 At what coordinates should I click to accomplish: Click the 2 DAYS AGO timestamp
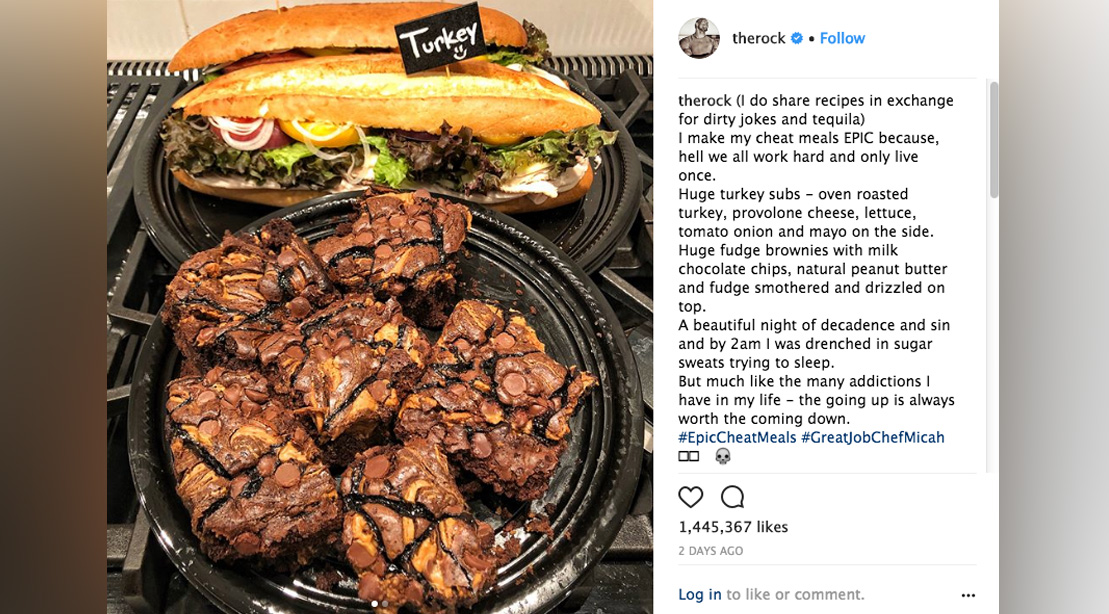[711, 551]
